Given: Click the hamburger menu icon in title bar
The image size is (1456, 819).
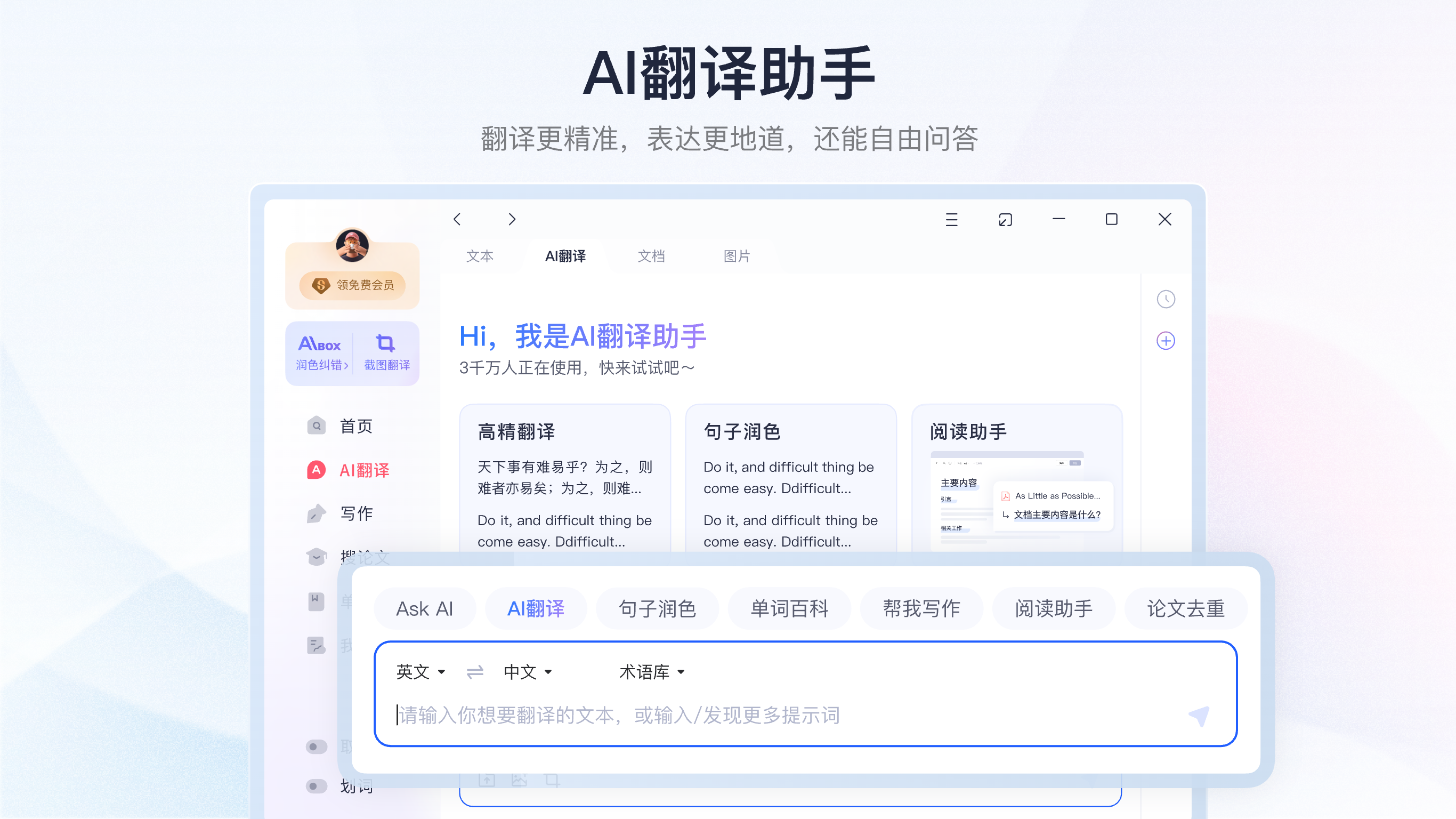Looking at the screenshot, I should click(951, 220).
